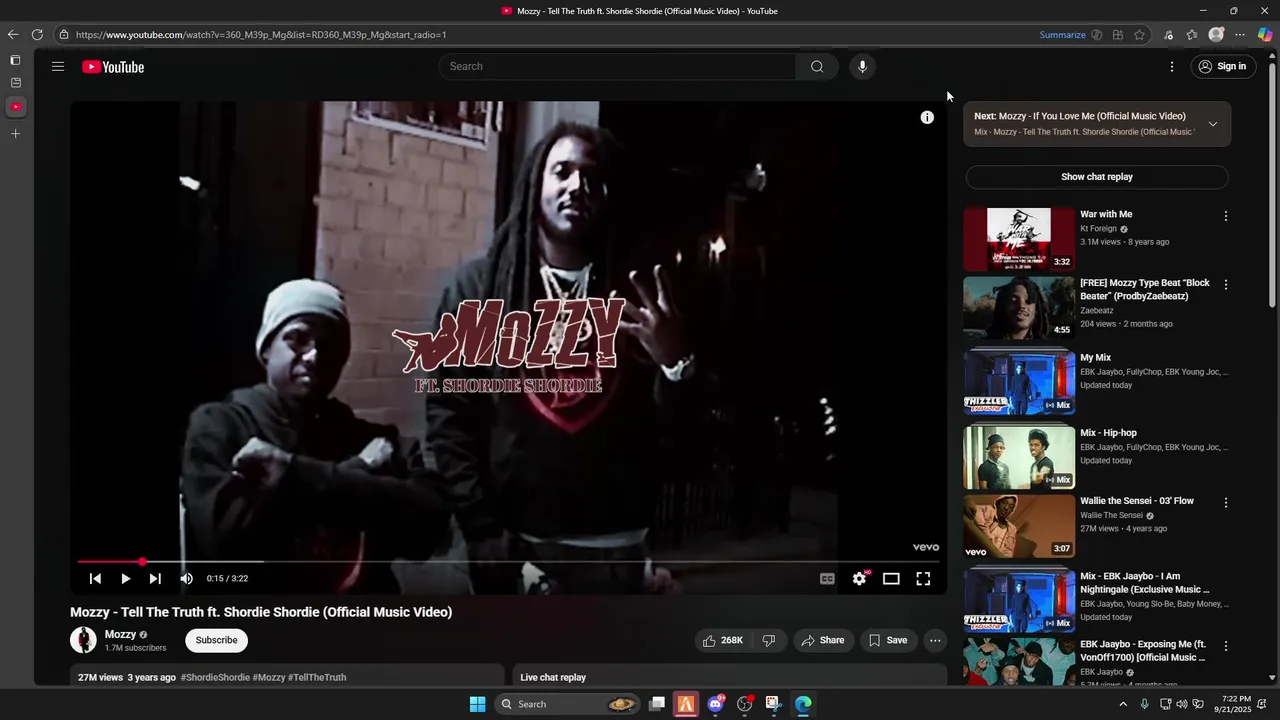
Task: Open Mix - Hip-hop title
Action: [1108, 433]
